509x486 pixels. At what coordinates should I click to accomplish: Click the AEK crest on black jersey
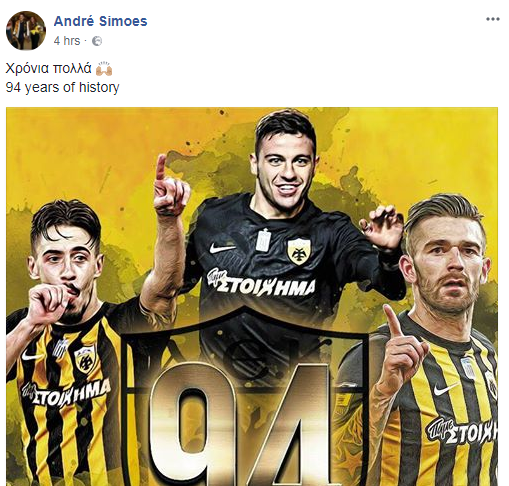tap(299, 252)
